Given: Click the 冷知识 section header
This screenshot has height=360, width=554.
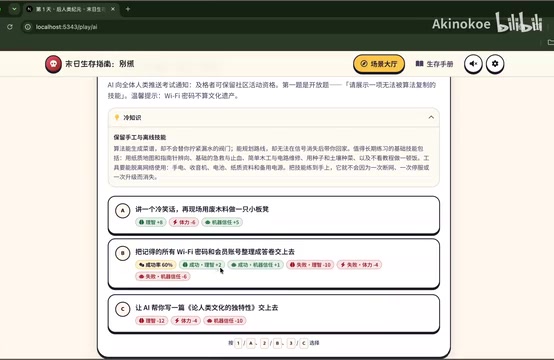Looking at the screenshot, I should [274, 117].
